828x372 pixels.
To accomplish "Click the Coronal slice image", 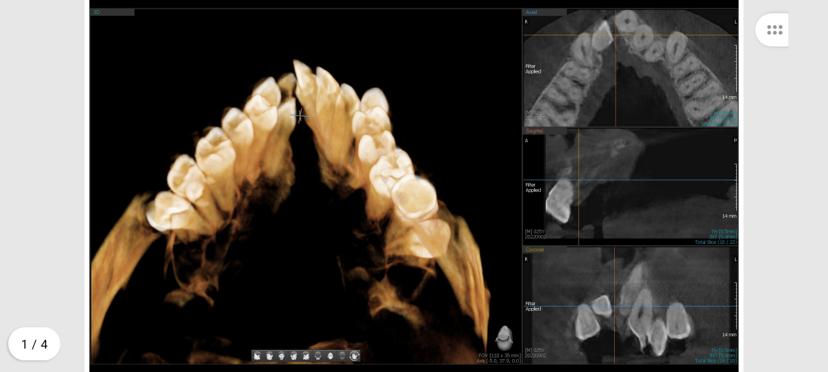I will [x=631, y=305].
